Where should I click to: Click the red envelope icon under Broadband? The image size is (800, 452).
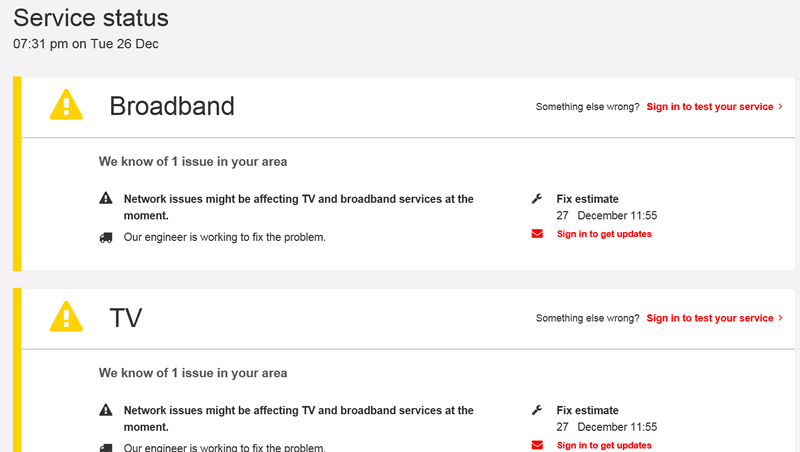pos(537,234)
